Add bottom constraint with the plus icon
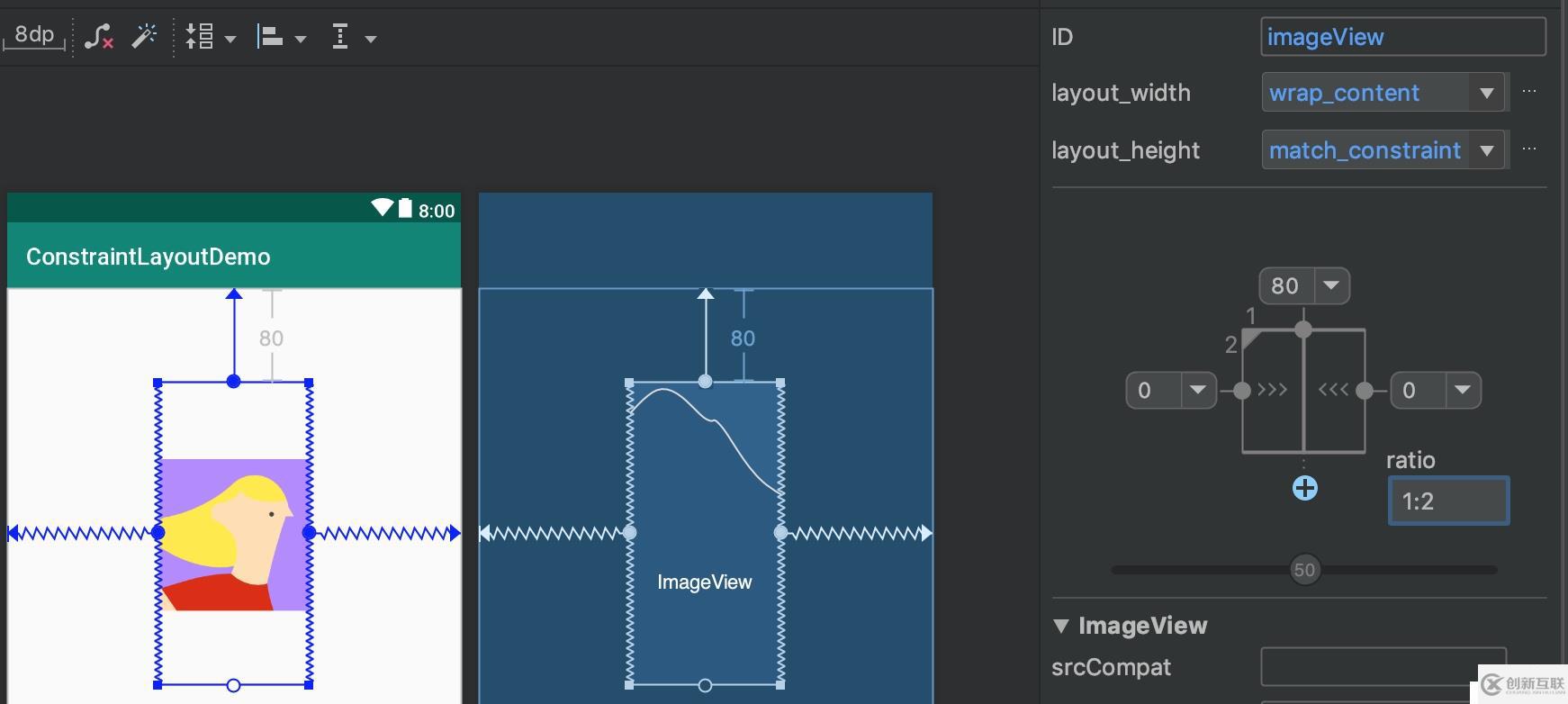The image size is (1568, 704). [x=1304, y=488]
